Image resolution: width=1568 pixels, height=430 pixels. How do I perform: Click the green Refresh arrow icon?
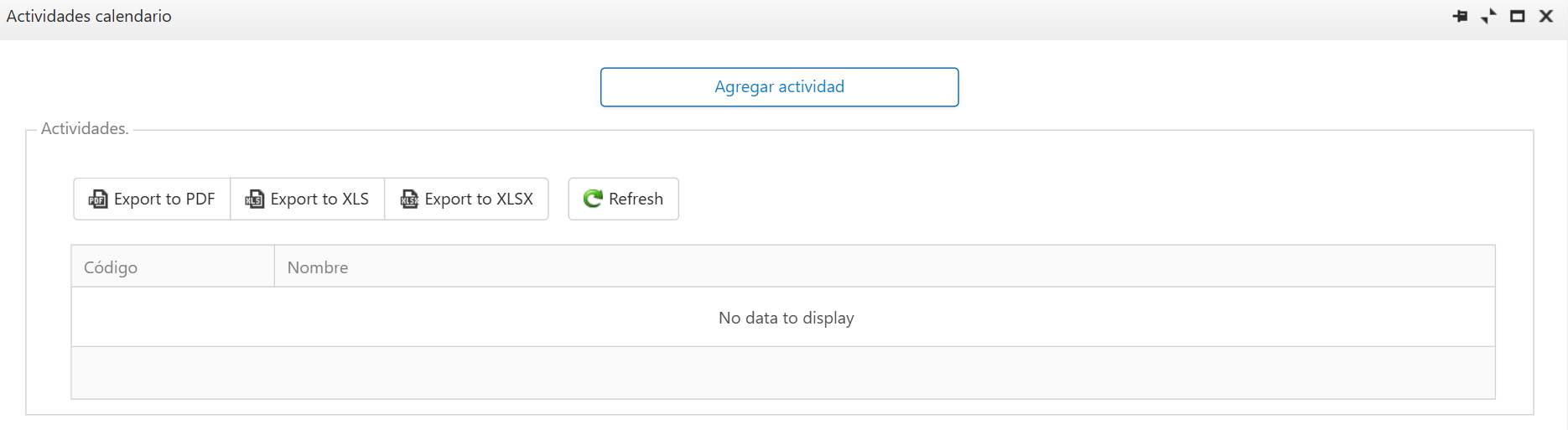(593, 199)
